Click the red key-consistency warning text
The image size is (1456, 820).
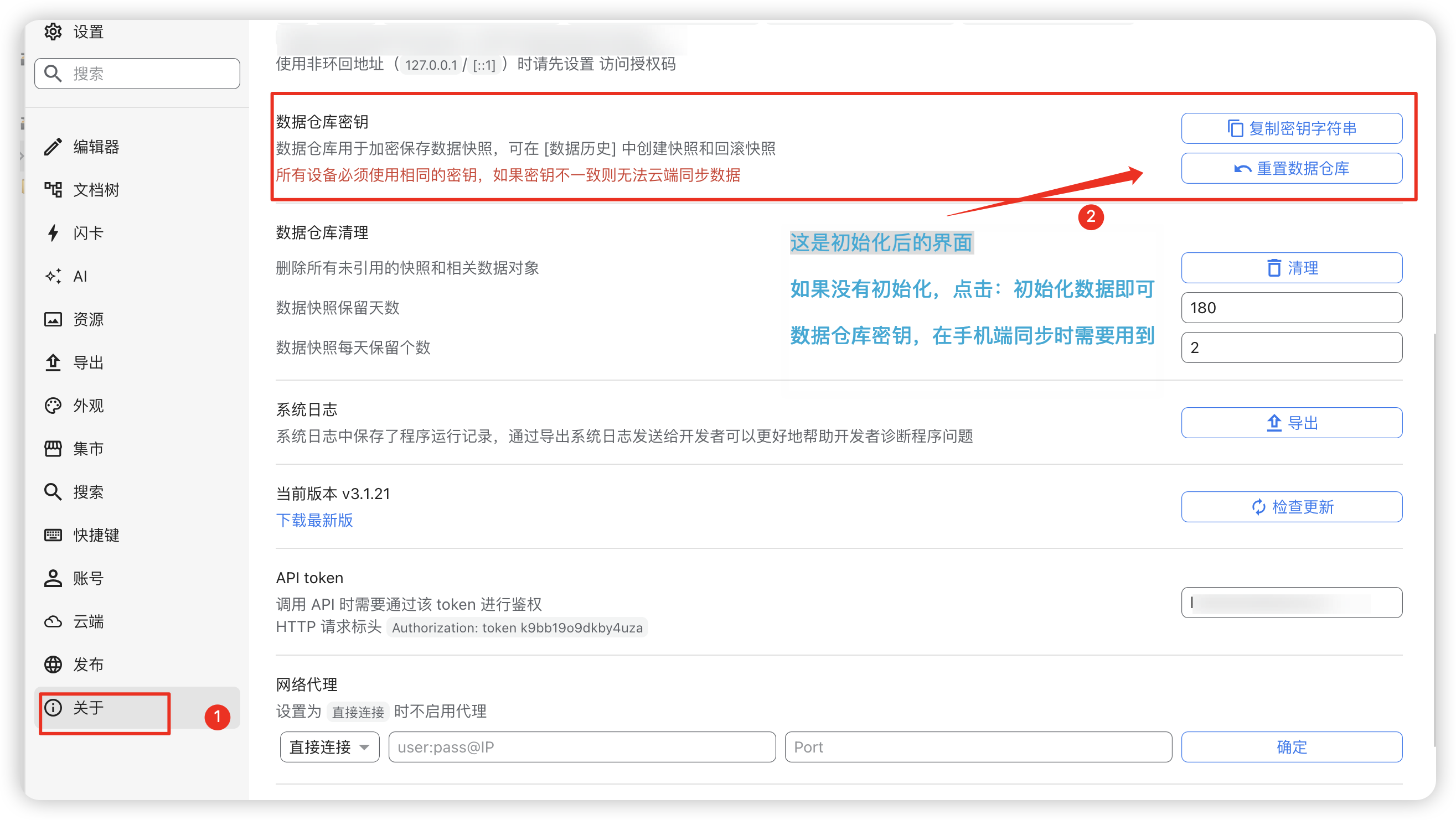(508, 174)
